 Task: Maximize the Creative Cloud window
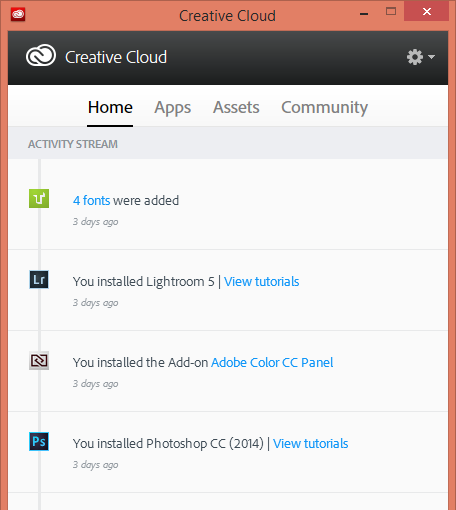click(391, 12)
